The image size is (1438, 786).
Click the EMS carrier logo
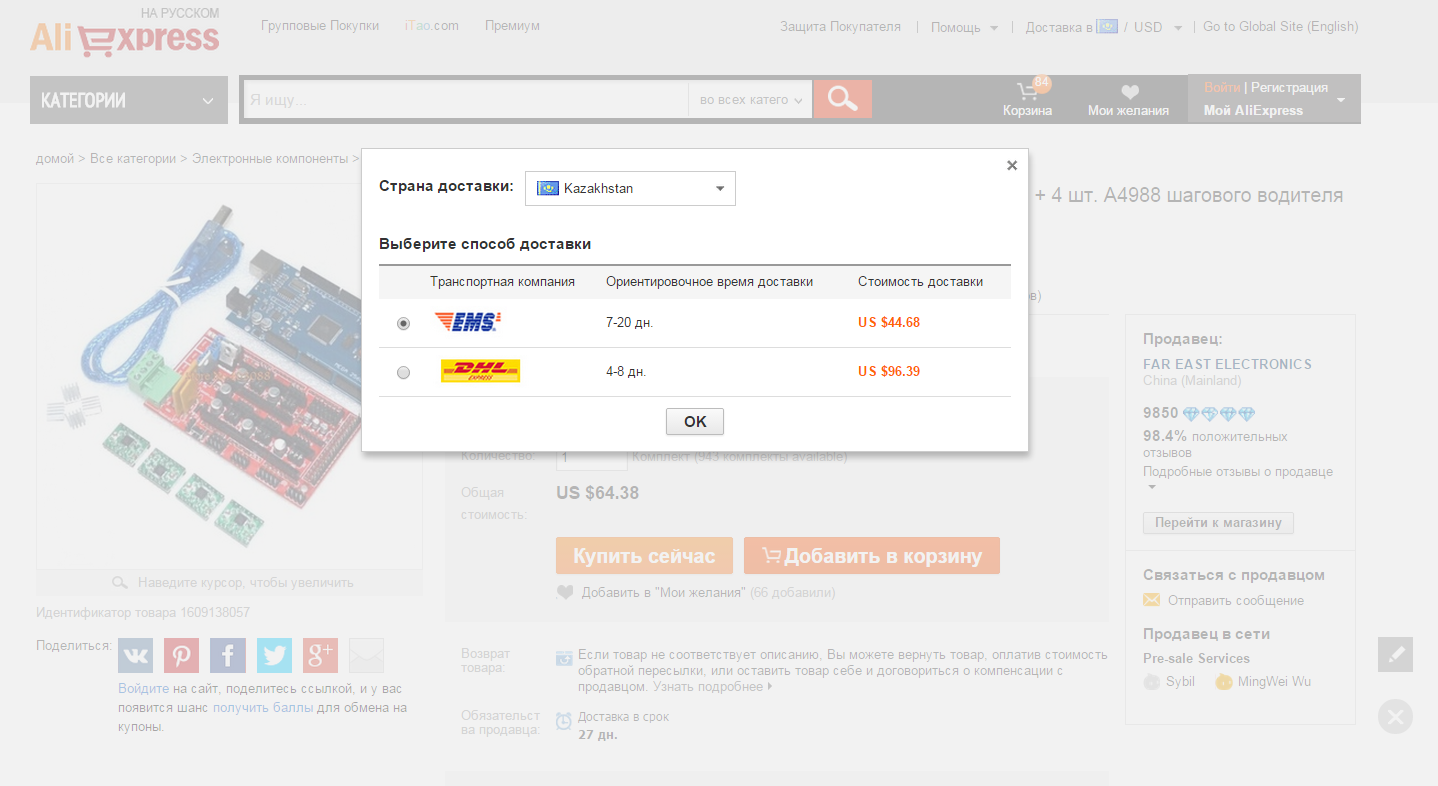pyautogui.click(x=468, y=322)
